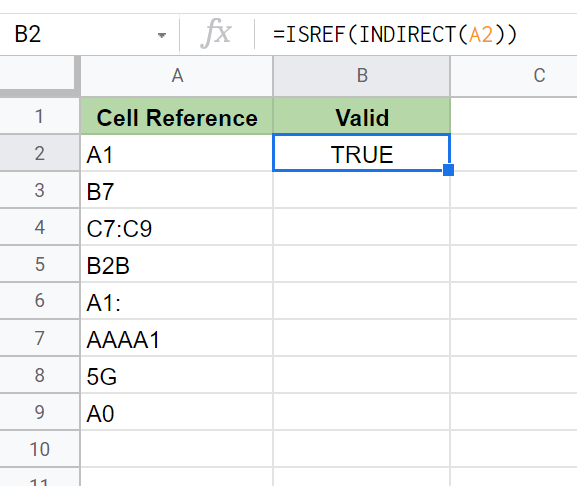
Task: Select row 3 header
Action: click(x=39, y=190)
